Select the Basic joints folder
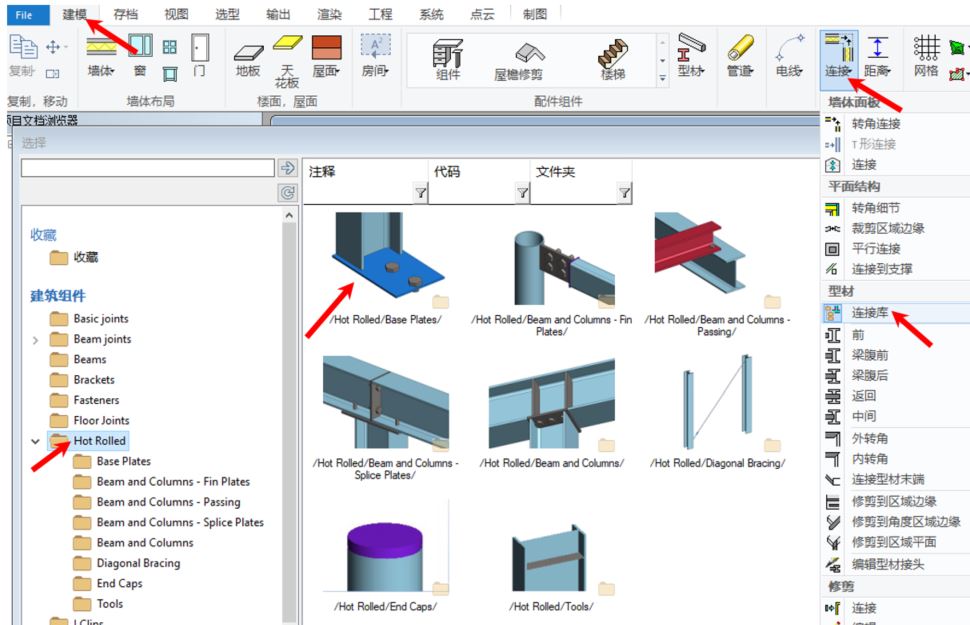 (101, 319)
